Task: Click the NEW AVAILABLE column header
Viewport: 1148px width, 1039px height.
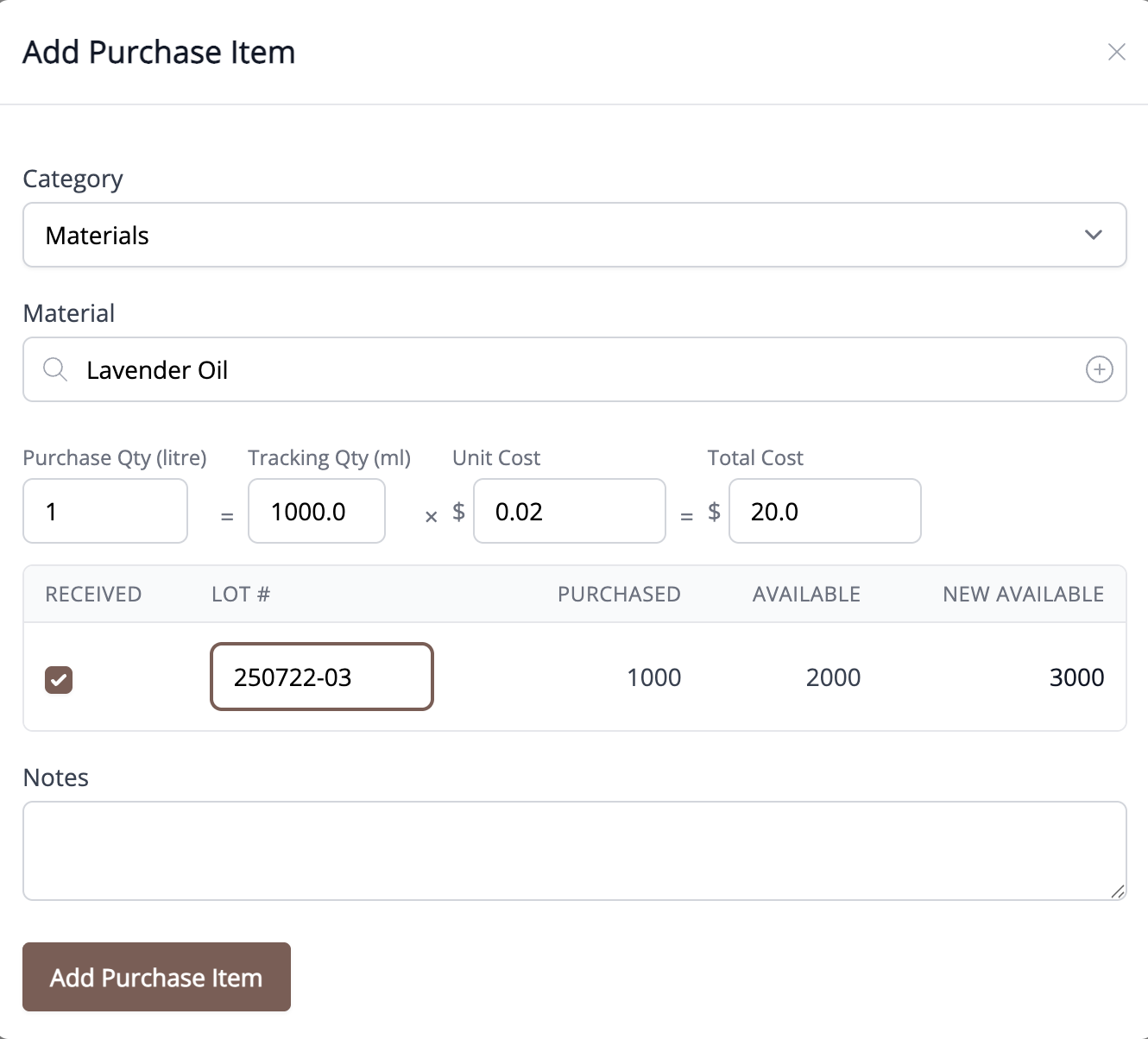Action: [1023, 594]
